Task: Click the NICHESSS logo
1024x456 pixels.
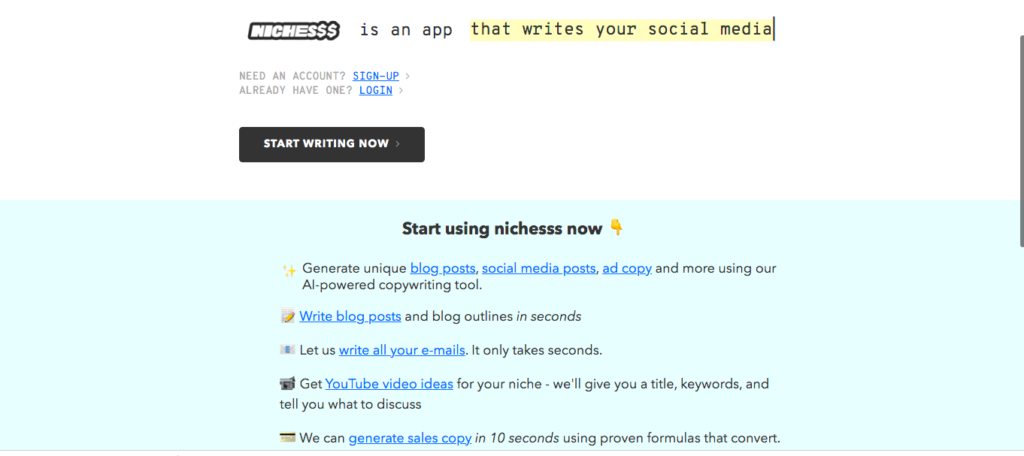Action: coord(294,31)
